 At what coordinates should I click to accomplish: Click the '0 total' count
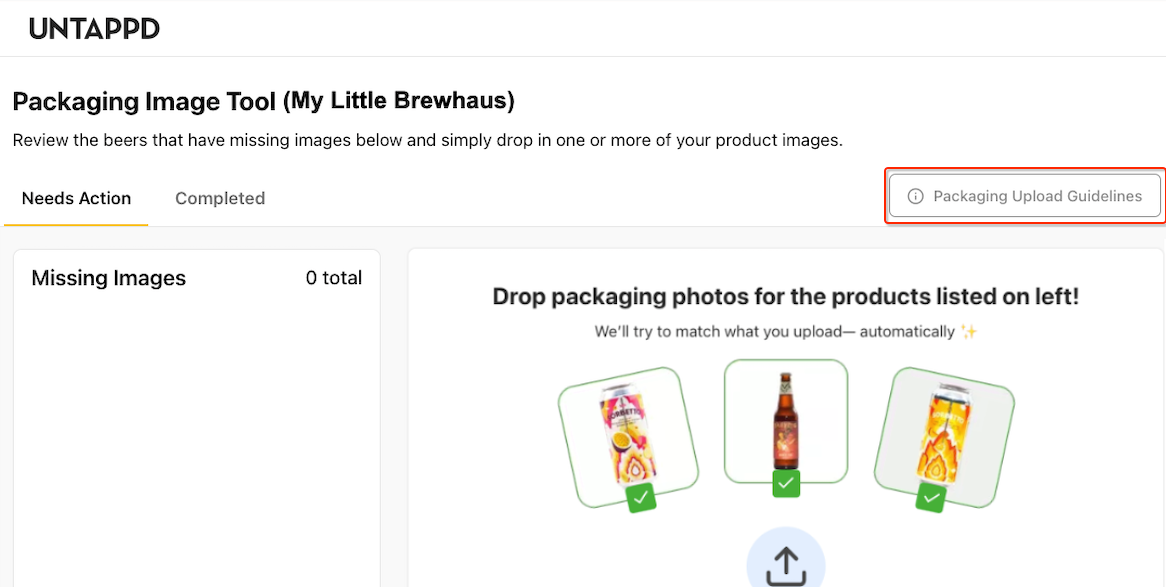(x=334, y=278)
